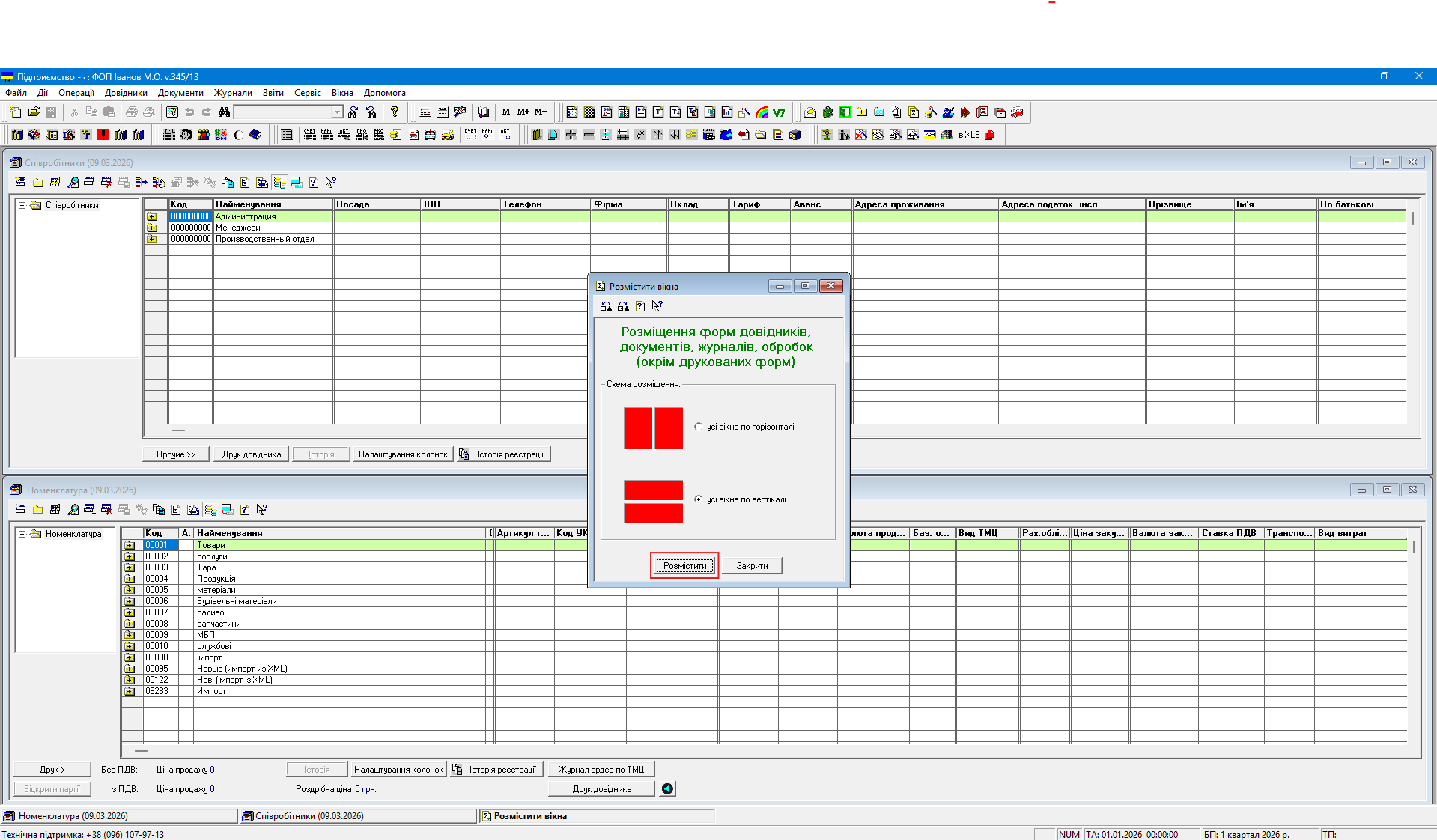Switch to Співробітники window tab at bottom

click(309, 816)
